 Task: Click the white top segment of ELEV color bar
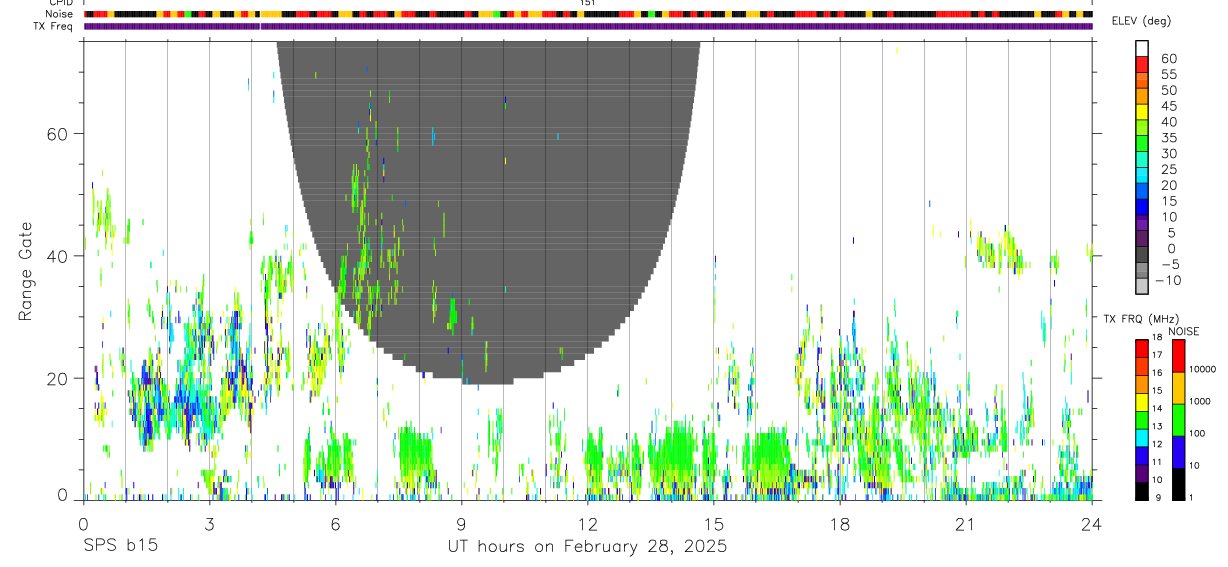point(1142,48)
